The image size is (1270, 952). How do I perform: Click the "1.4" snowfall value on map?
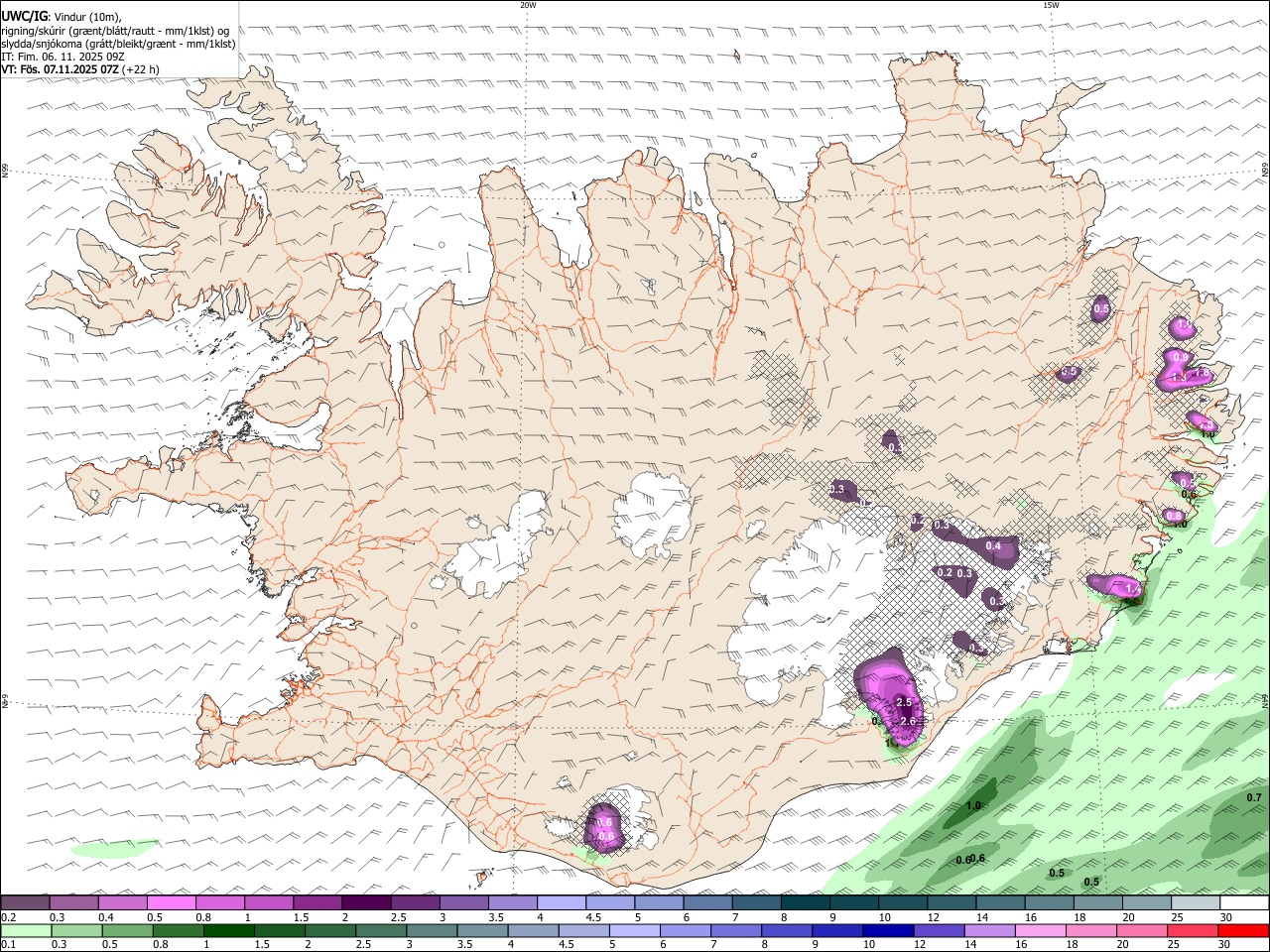(1133, 589)
